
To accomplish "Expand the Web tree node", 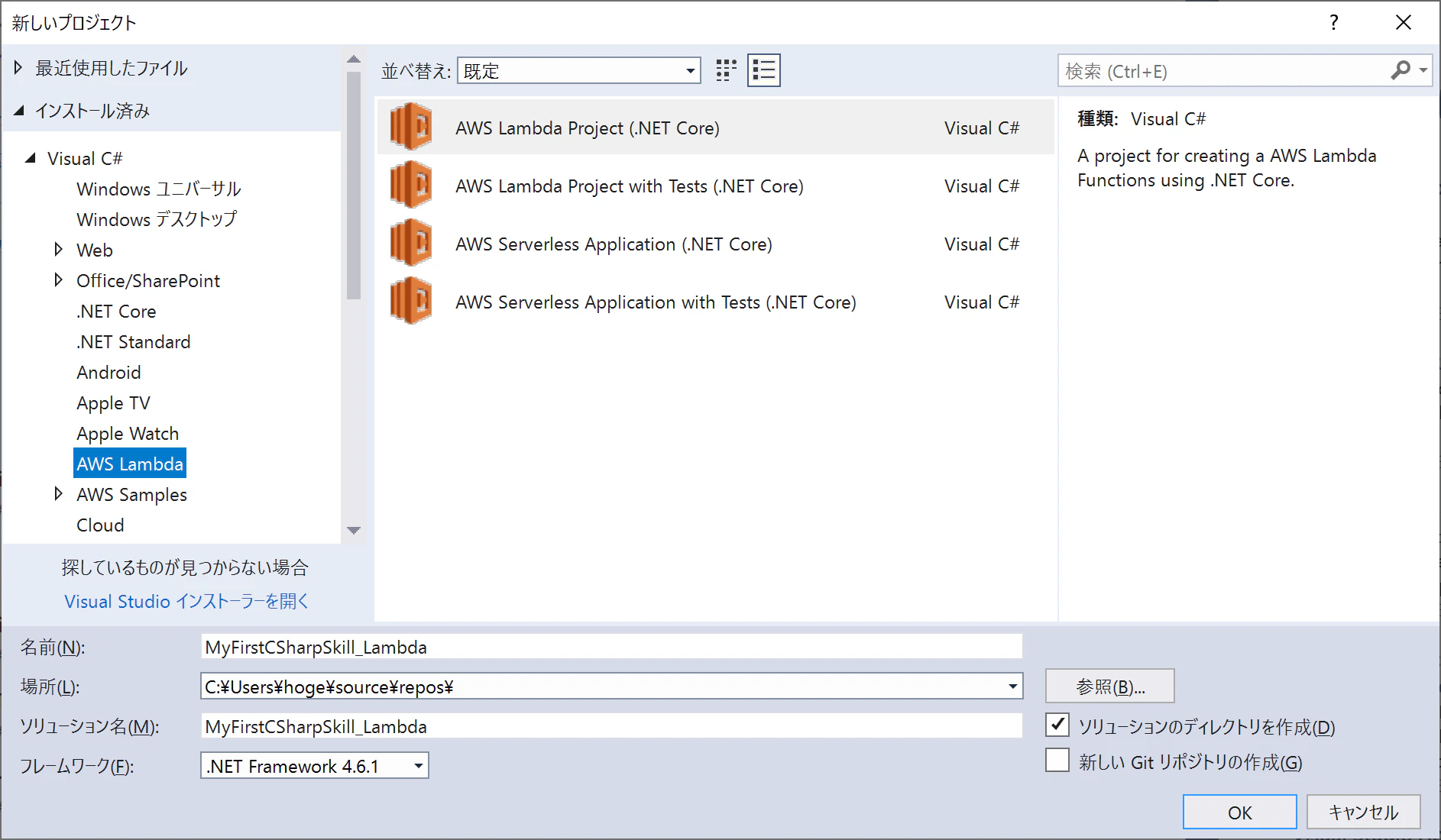I will click(59, 249).
